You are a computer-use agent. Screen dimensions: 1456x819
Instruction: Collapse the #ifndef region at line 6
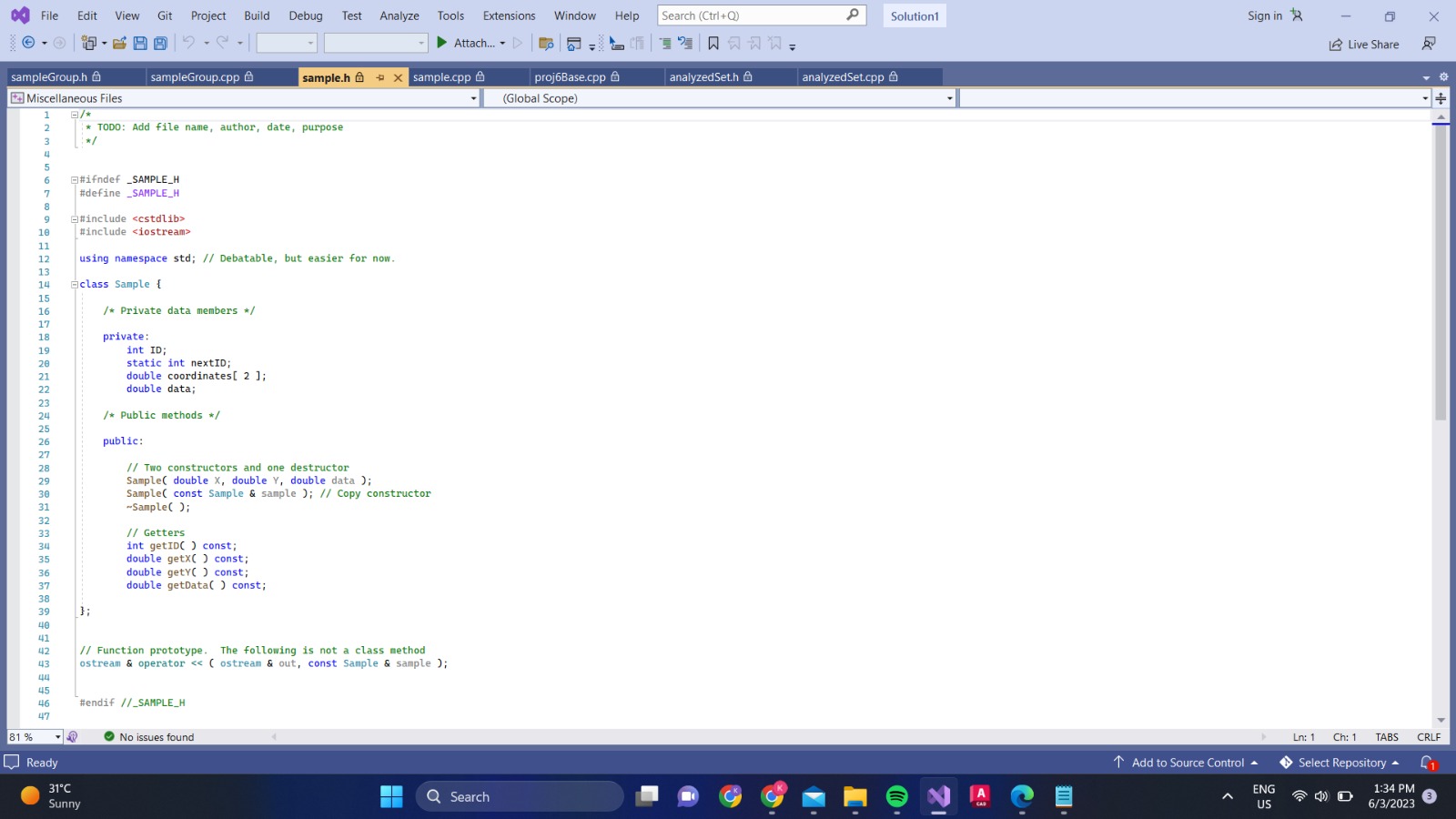(x=74, y=179)
